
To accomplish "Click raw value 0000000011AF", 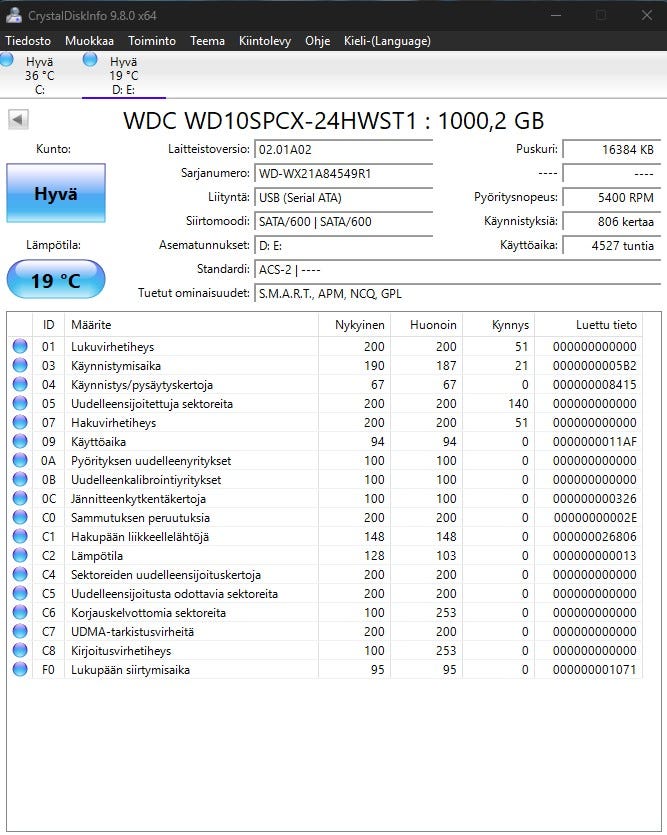I will pos(595,441).
